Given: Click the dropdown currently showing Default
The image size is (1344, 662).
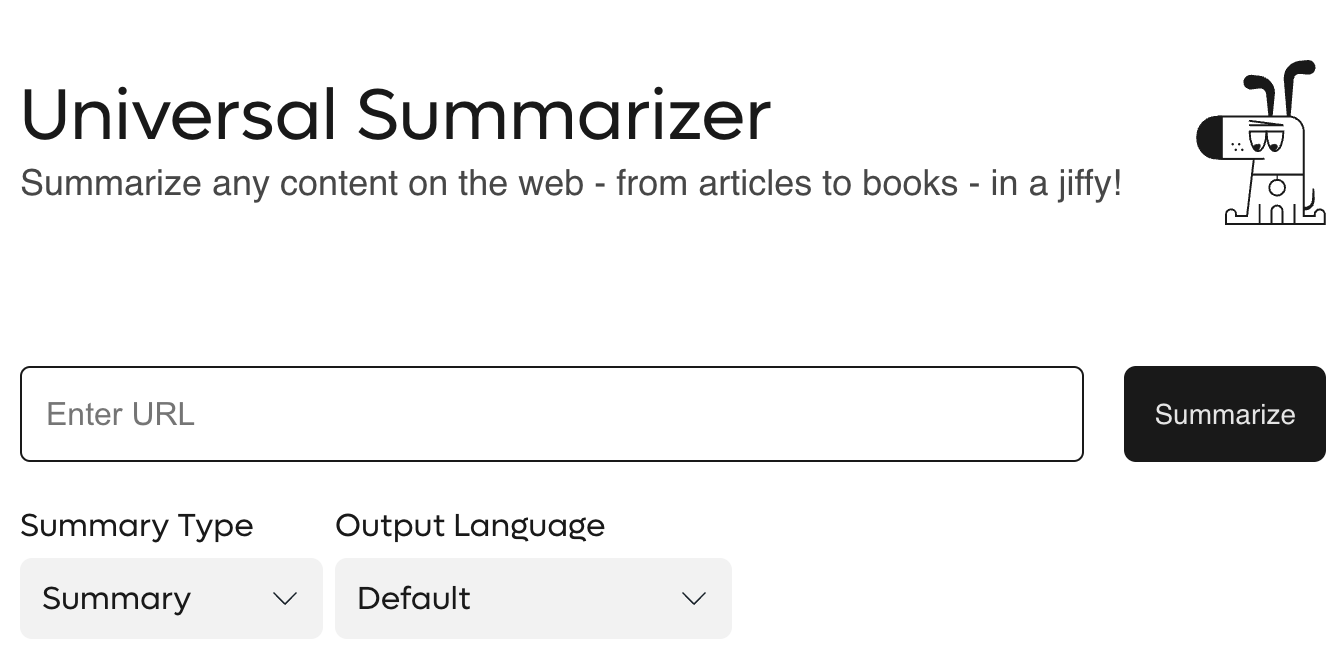Looking at the screenshot, I should pos(533,598).
